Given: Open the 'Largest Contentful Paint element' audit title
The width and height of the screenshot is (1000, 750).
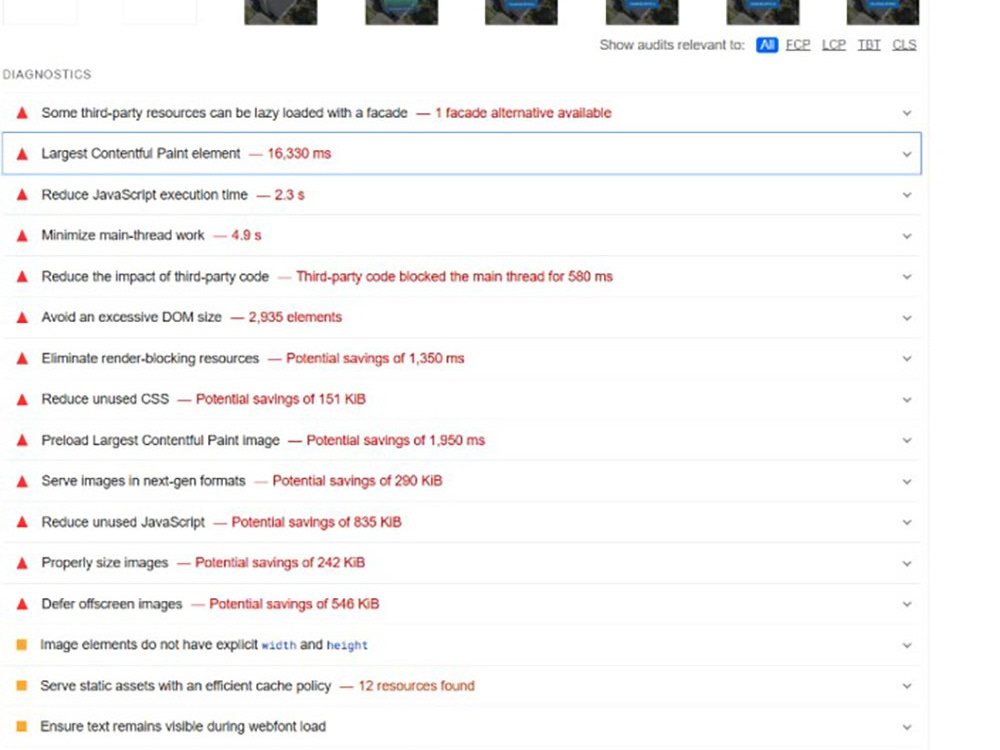Looking at the screenshot, I should point(141,154).
